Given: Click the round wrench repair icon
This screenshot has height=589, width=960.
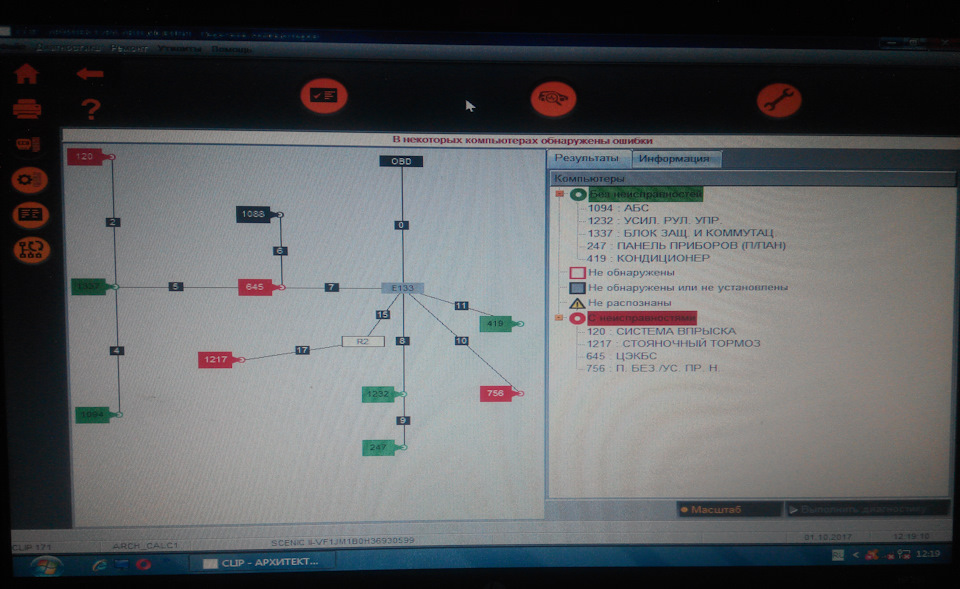Looking at the screenshot, I should [779, 100].
